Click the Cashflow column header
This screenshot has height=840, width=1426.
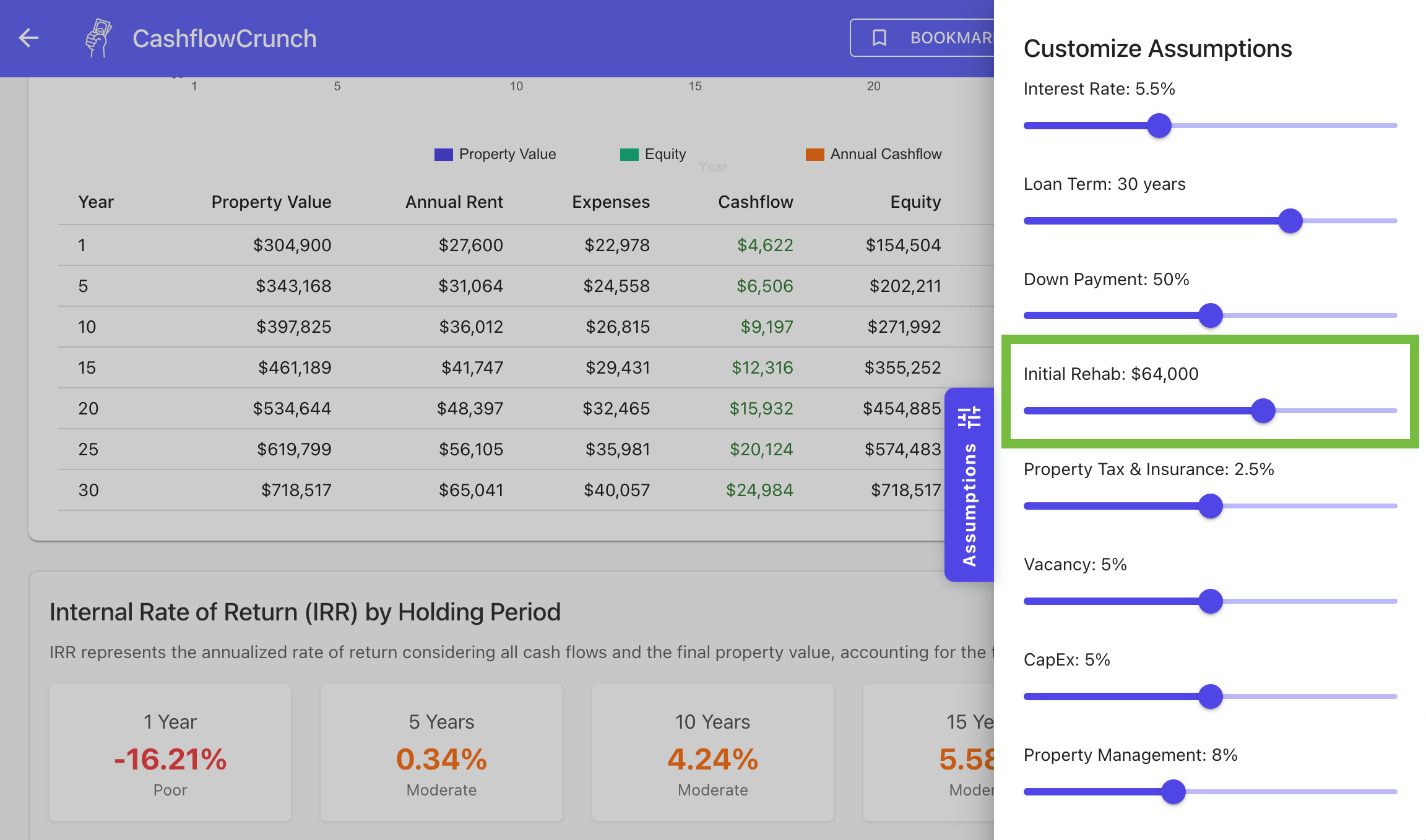[755, 202]
